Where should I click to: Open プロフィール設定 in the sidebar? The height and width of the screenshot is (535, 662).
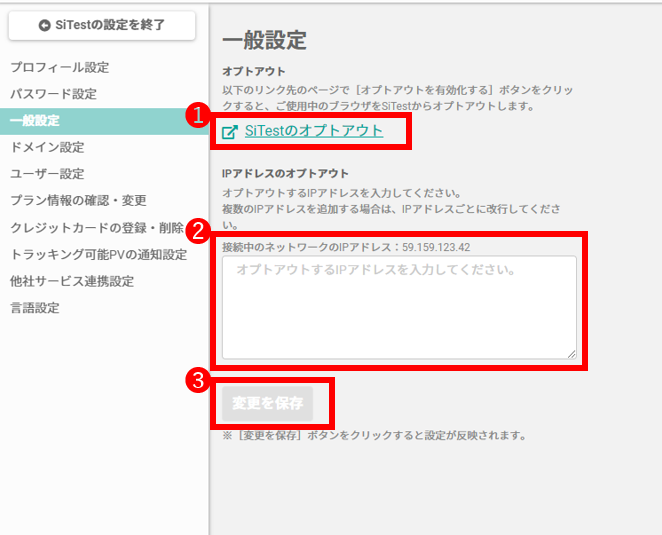(60, 67)
